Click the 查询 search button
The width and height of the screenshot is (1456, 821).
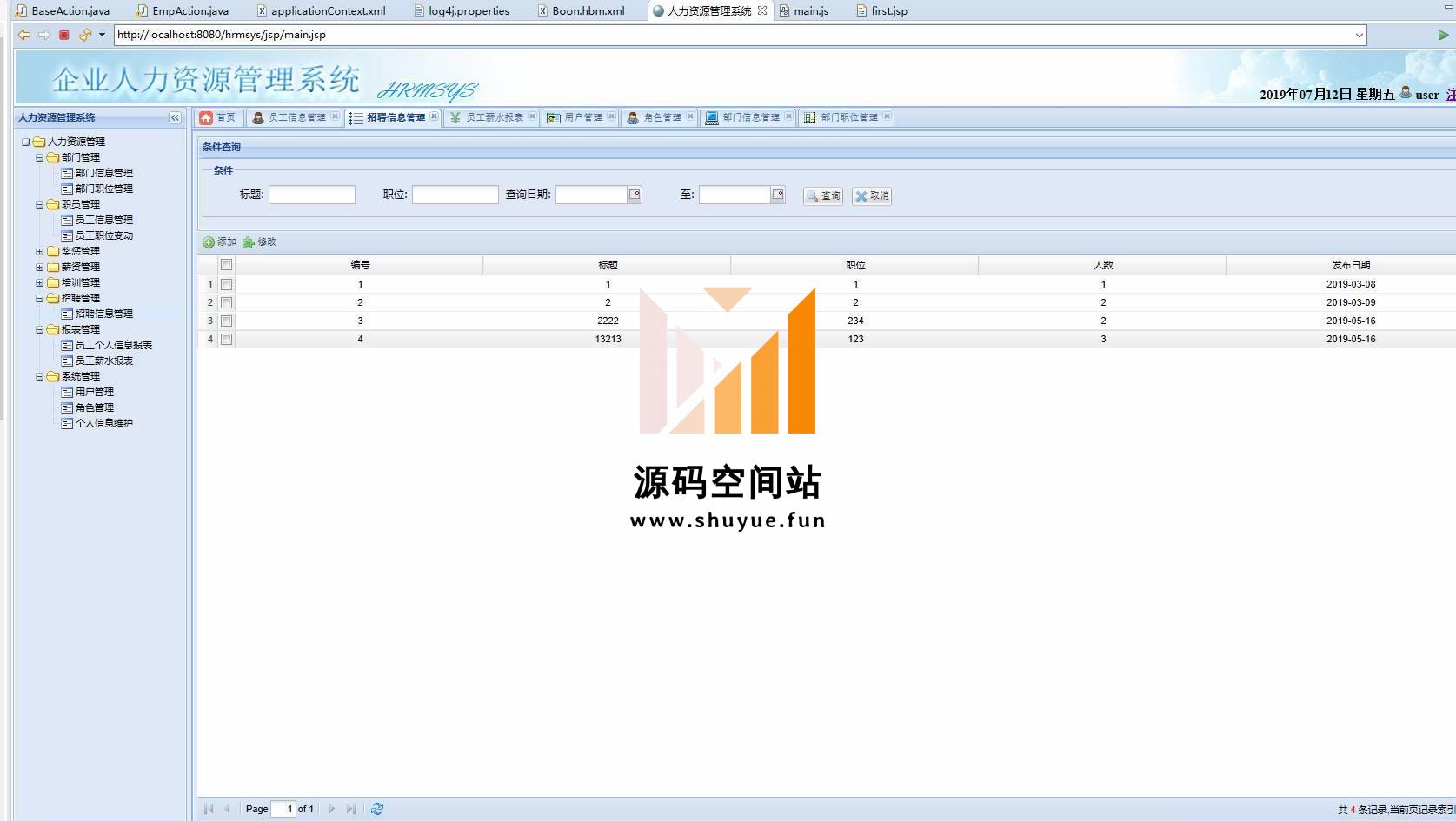[823, 195]
